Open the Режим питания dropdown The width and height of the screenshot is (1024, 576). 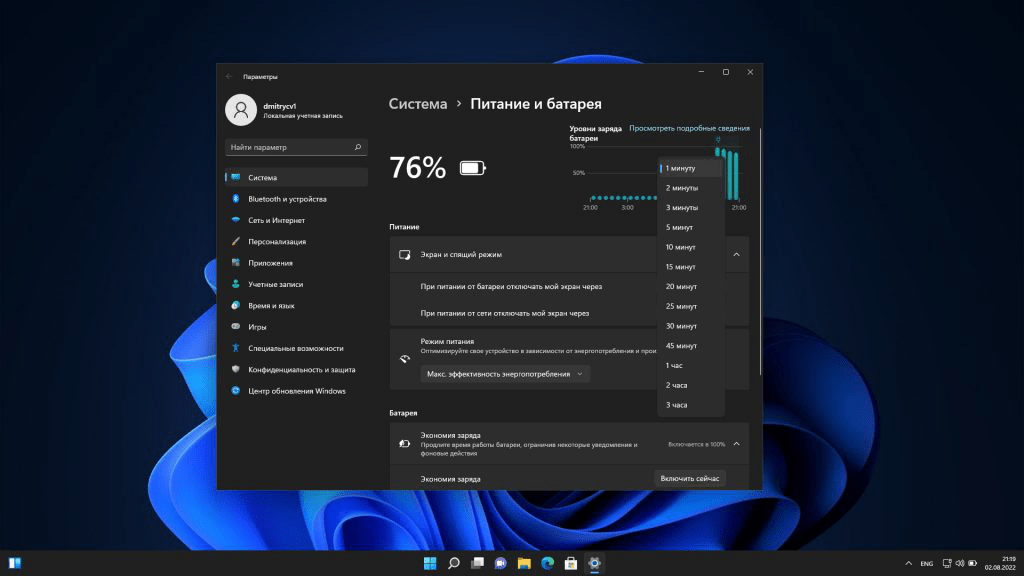(x=504, y=372)
